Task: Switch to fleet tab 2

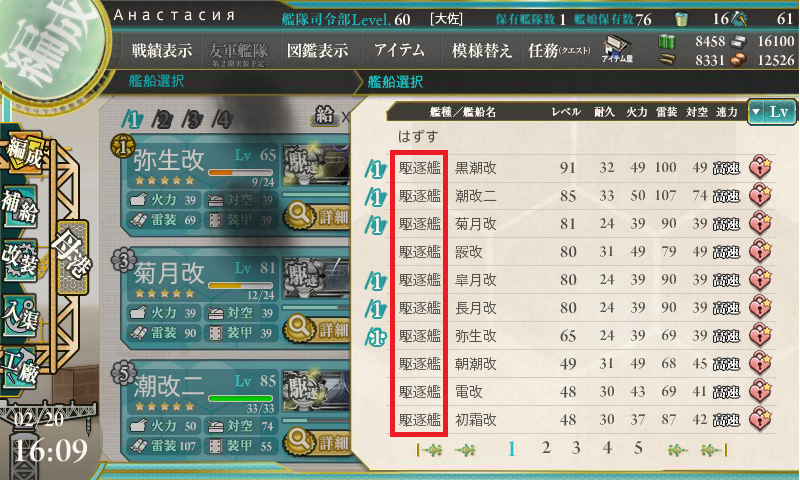Action: [162, 120]
